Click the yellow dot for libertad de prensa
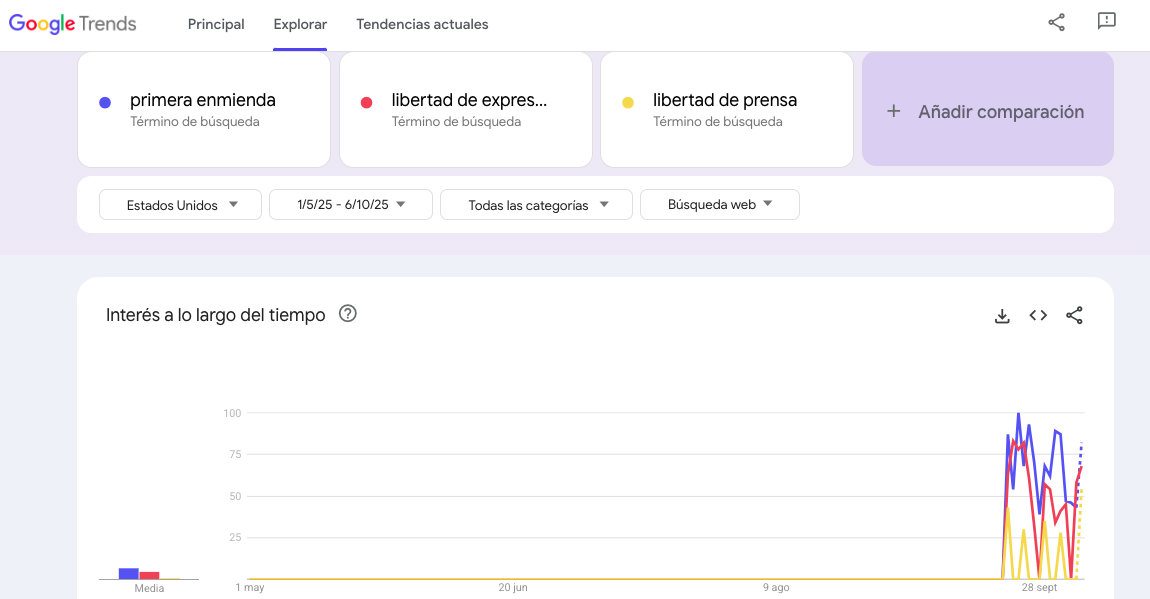This screenshot has width=1150, height=599. coord(628,102)
